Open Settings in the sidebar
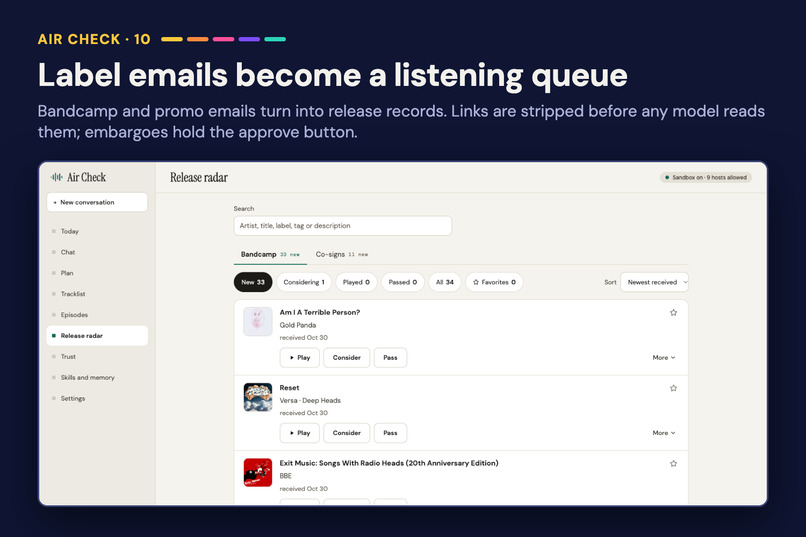 [x=97, y=398]
